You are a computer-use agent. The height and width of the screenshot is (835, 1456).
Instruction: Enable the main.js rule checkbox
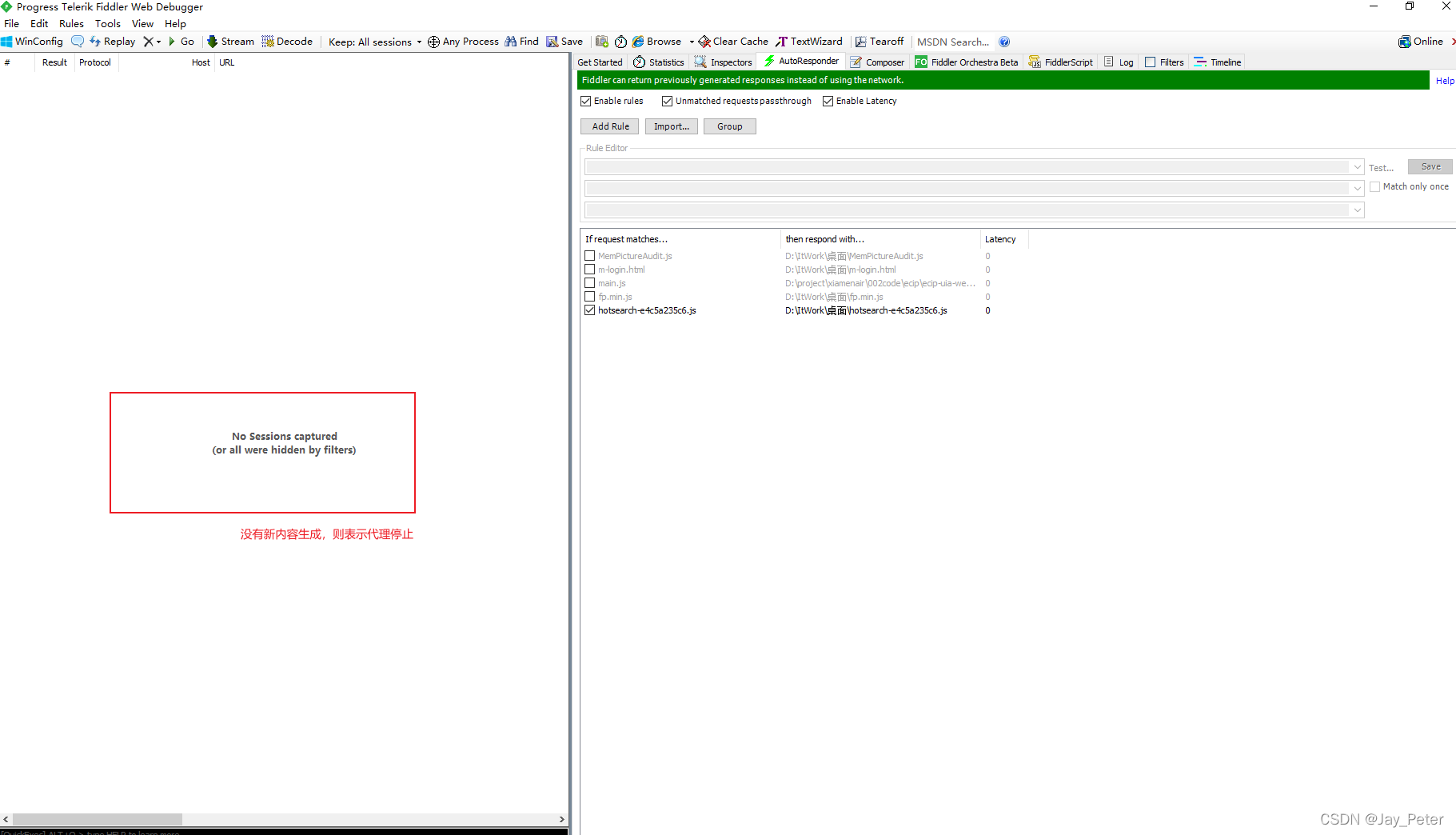589,283
